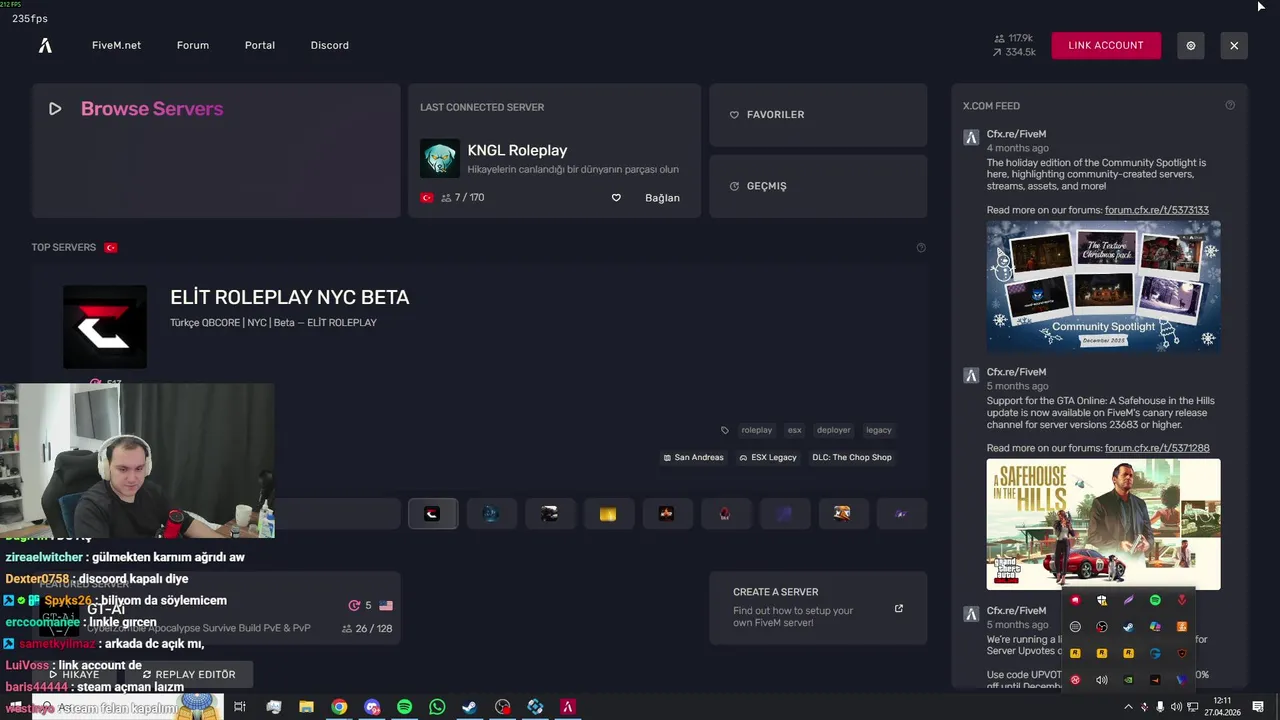Open Google Chrome from the taskbar
This screenshot has width=1280, height=720.
click(339, 707)
